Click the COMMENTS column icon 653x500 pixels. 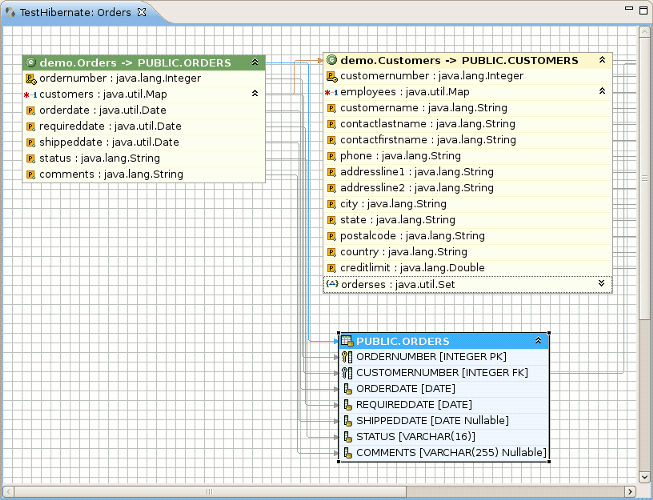(x=347, y=453)
